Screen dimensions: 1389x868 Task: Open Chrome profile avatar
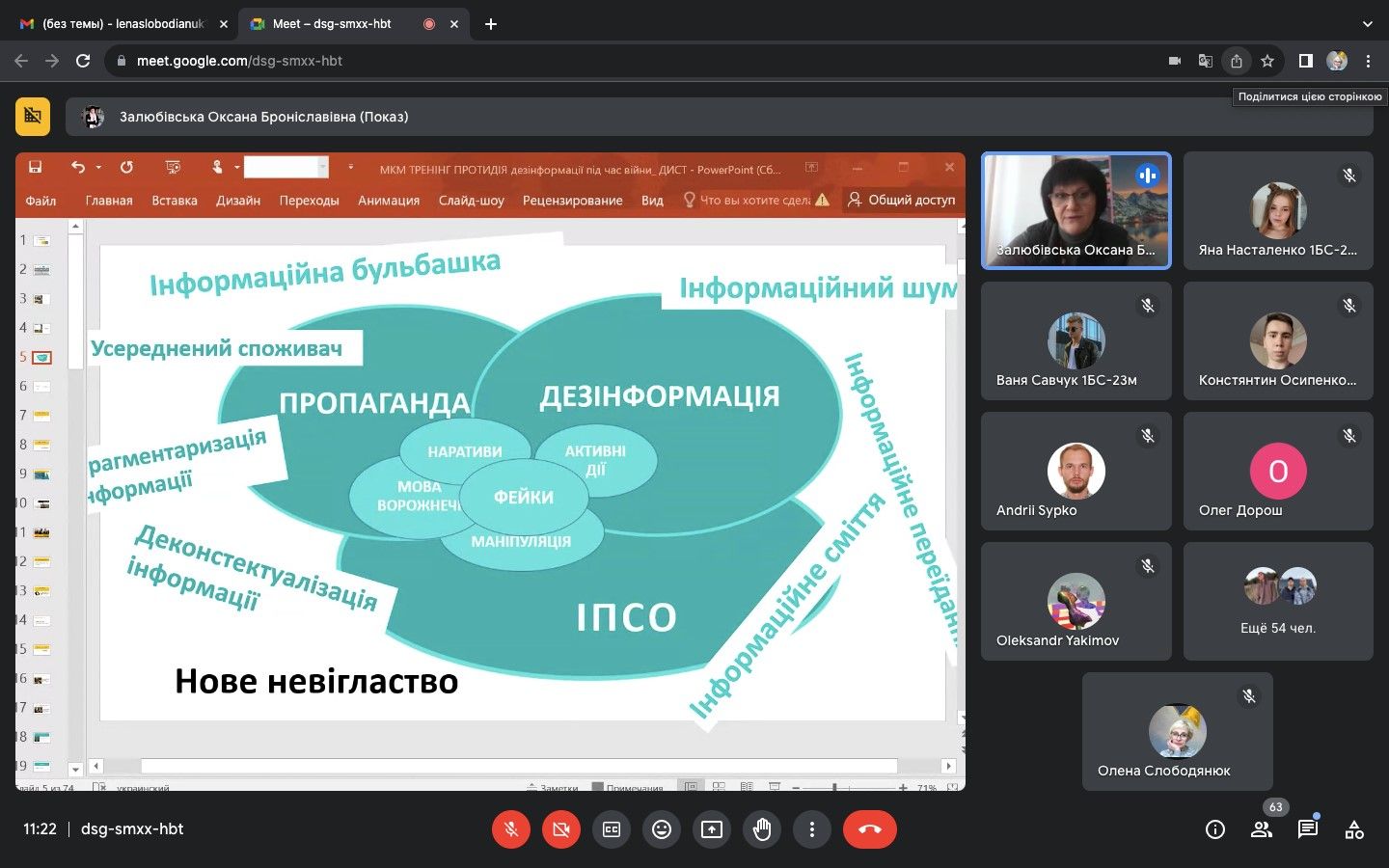tap(1337, 61)
